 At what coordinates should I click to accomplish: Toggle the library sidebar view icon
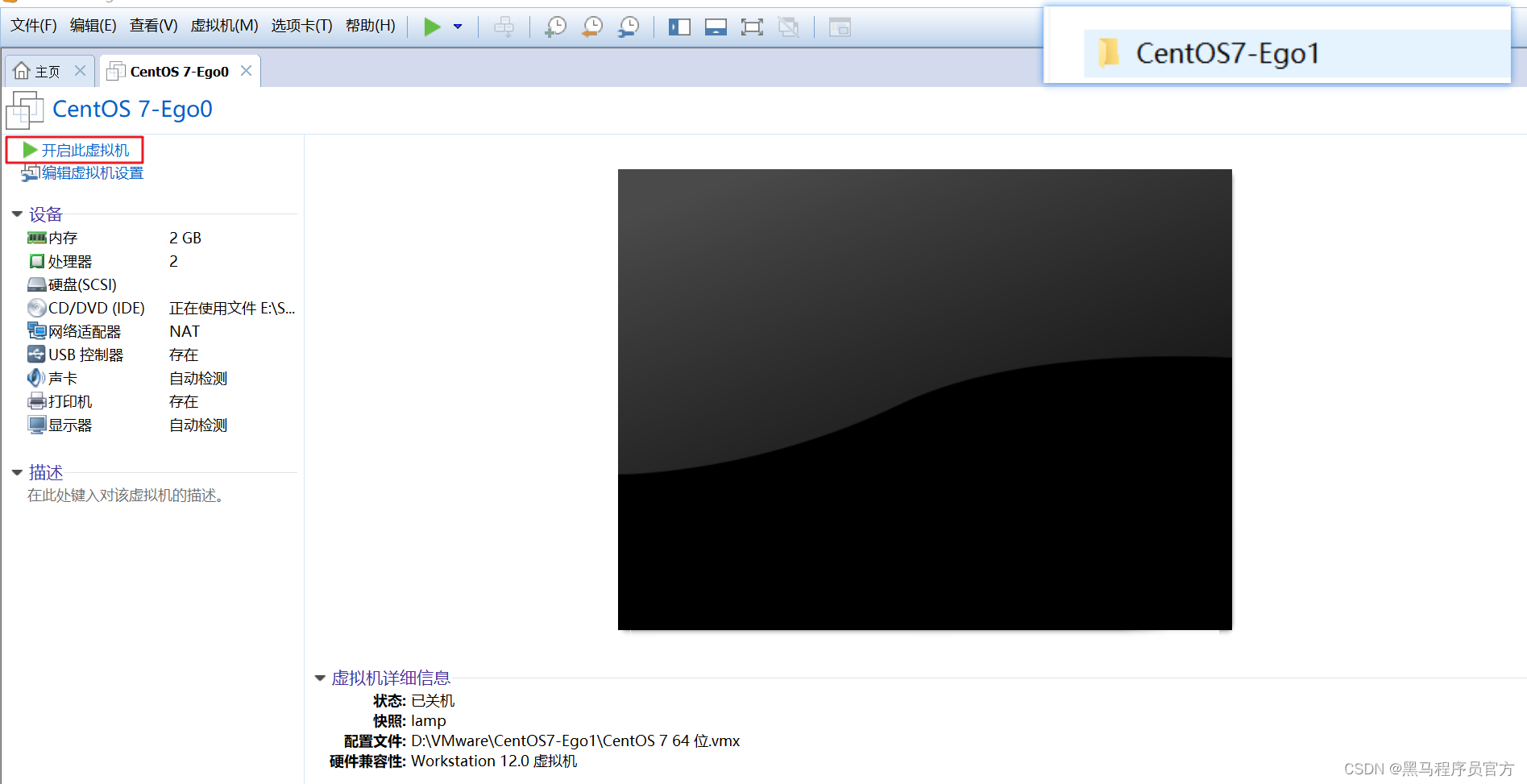point(679,27)
